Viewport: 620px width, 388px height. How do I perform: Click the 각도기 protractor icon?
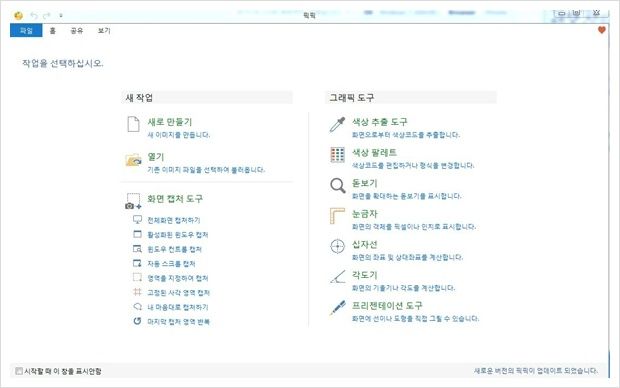[337, 276]
